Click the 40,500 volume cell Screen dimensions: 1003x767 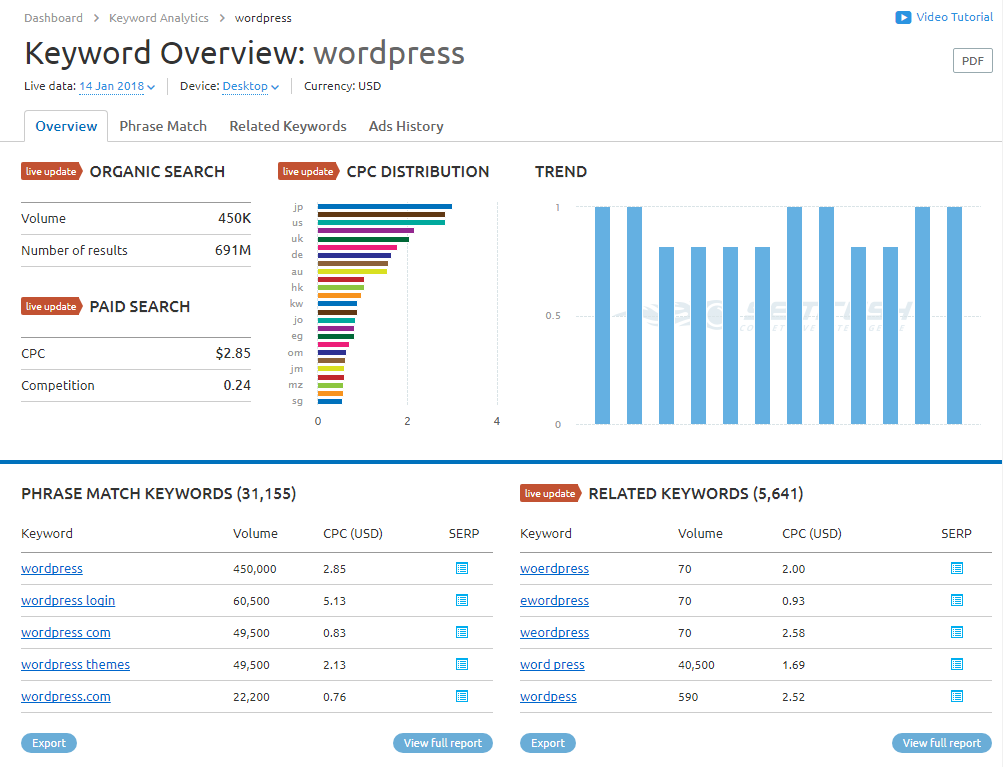point(696,665)
